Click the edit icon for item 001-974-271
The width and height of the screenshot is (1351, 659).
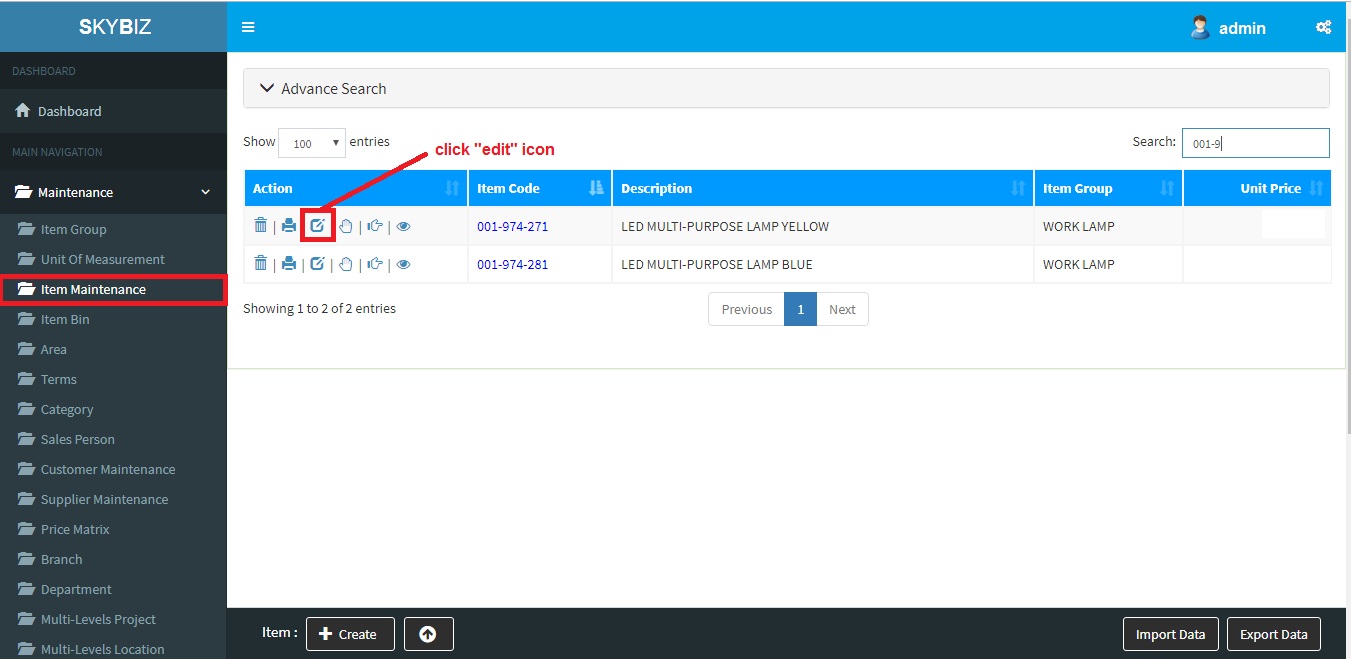[x=317, y=226]
